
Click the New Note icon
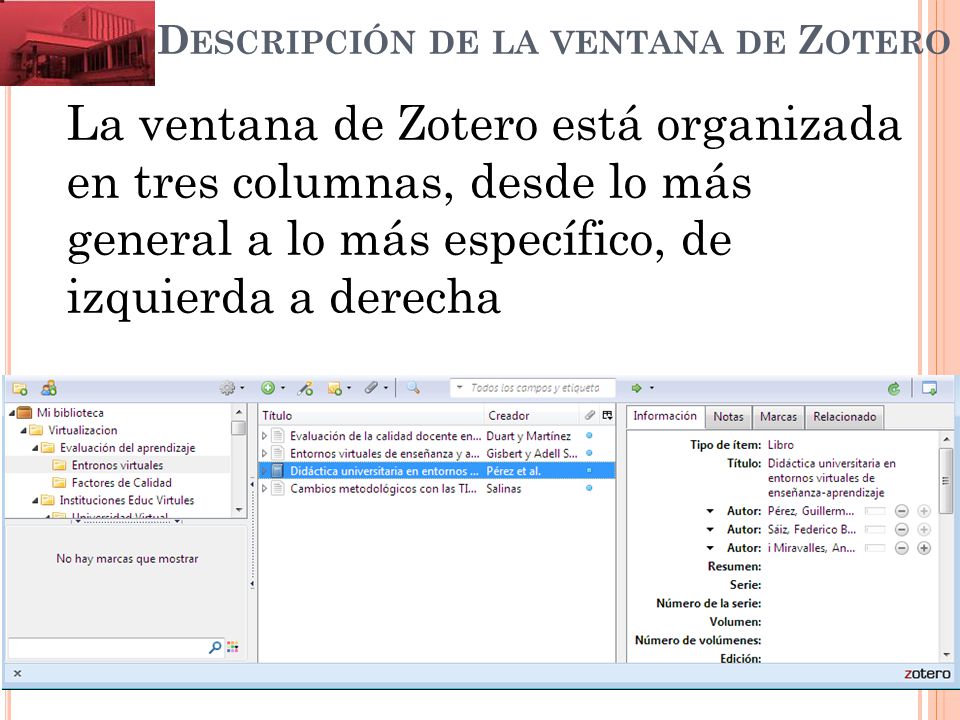click(x=334, y=388)
